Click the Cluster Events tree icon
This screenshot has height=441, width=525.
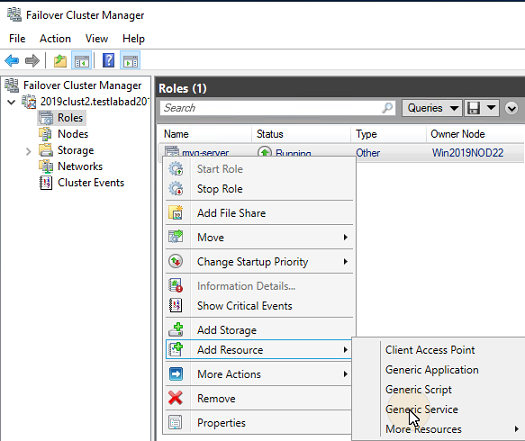click(45, 182)
